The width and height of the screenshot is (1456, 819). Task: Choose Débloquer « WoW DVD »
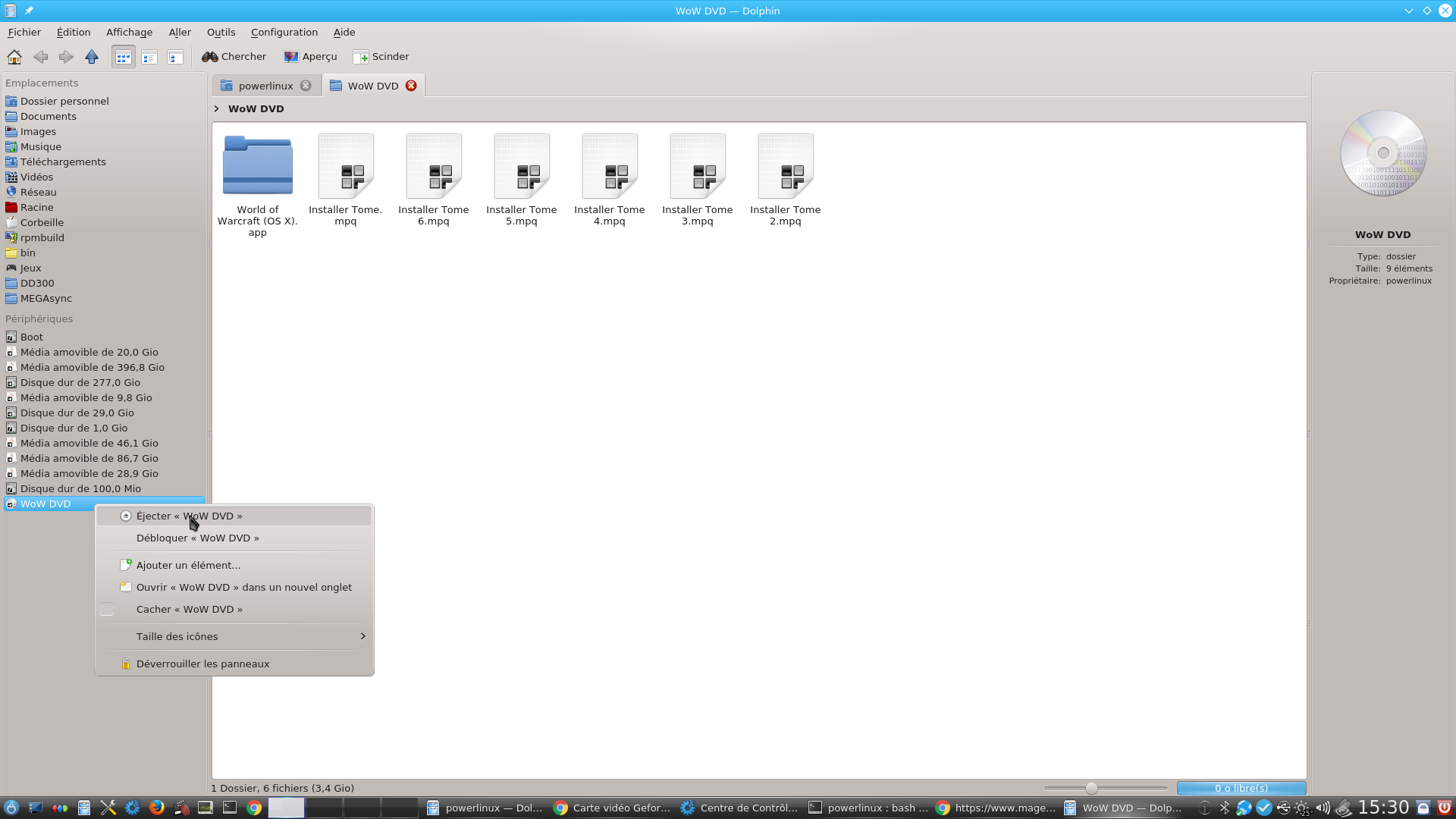click(234, 538)
